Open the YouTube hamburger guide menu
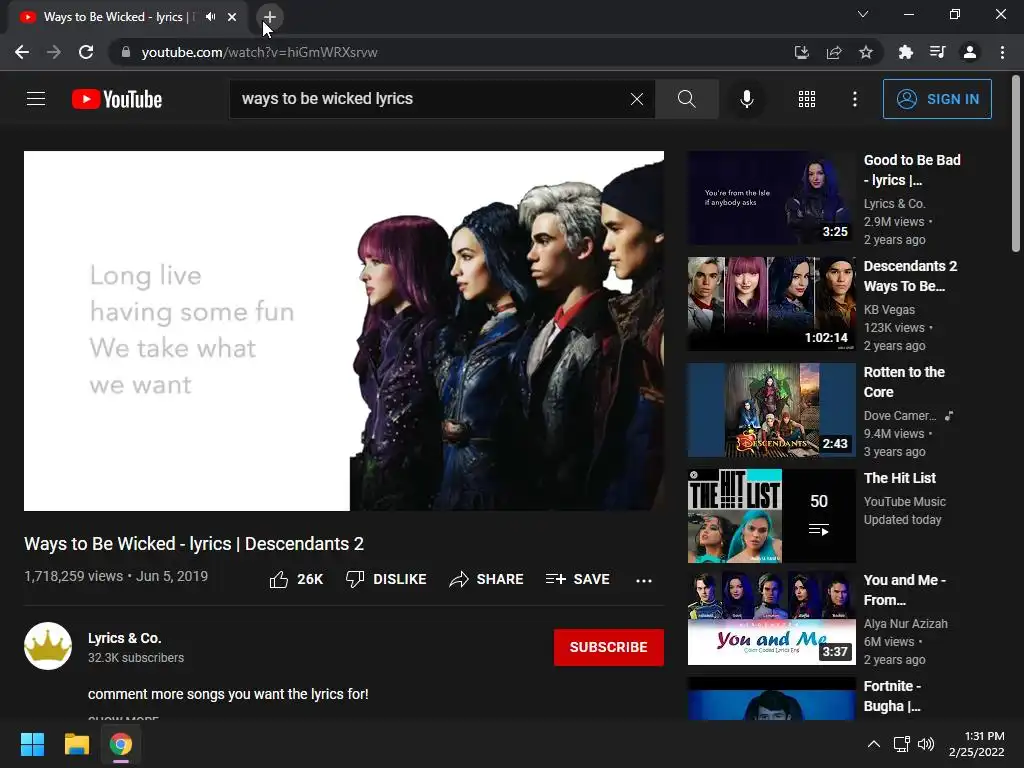Viewport: 1024px width, 768px height. (36, 99)
